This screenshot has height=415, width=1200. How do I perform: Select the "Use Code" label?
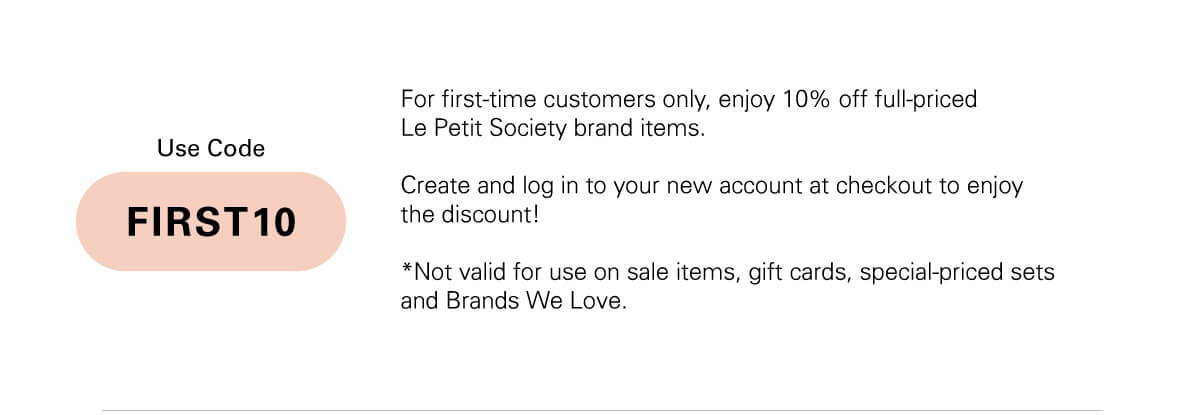211,149
